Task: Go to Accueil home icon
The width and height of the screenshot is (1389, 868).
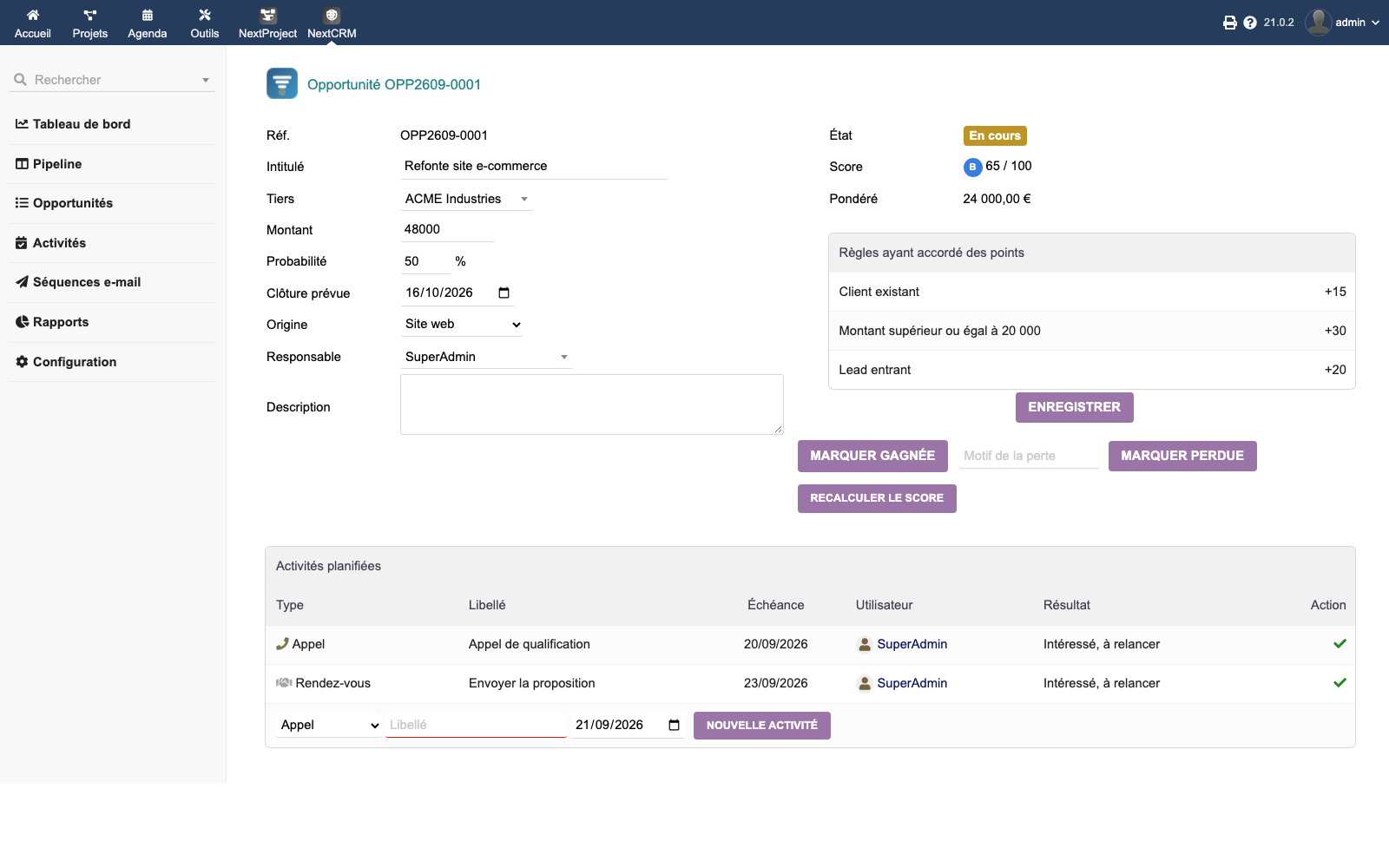Action: click(x=33, y=15)
